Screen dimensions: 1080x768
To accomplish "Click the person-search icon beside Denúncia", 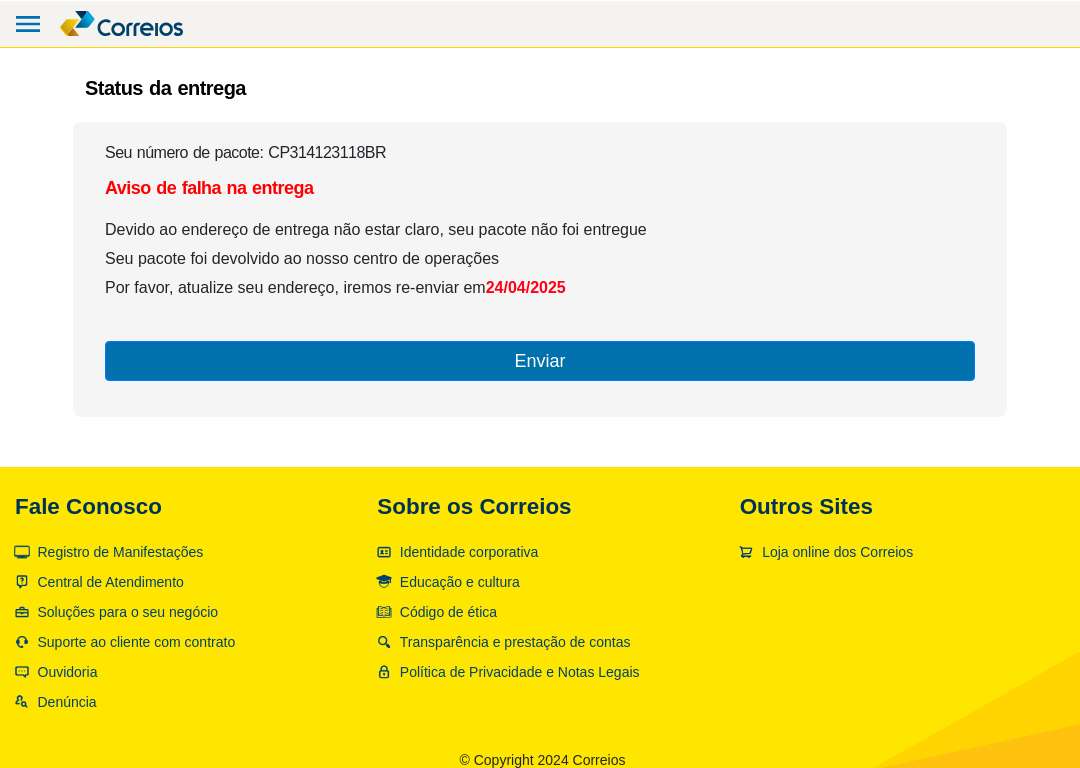I will pos(22,702).
